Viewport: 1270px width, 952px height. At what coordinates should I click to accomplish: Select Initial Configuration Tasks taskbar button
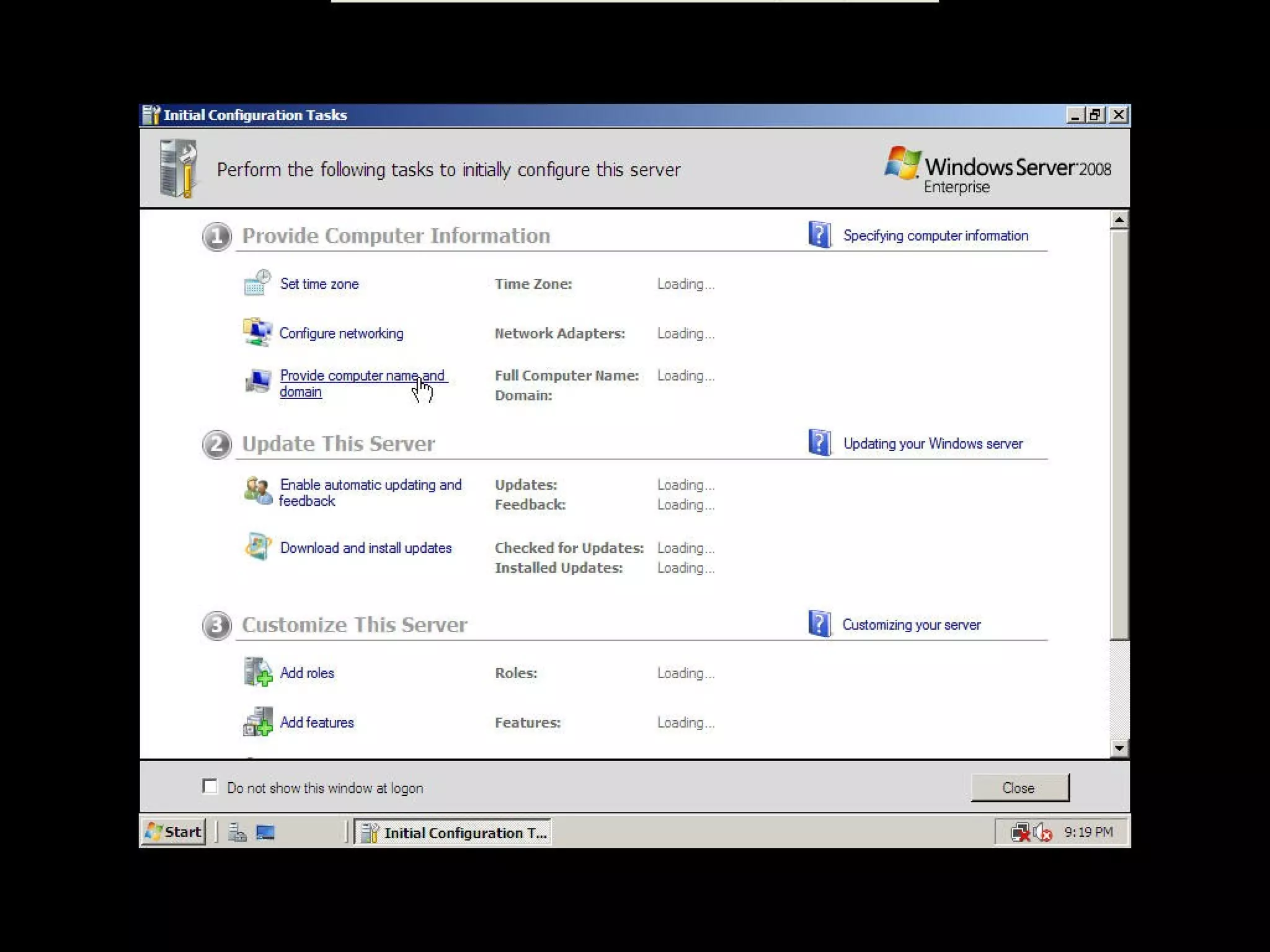453,832
